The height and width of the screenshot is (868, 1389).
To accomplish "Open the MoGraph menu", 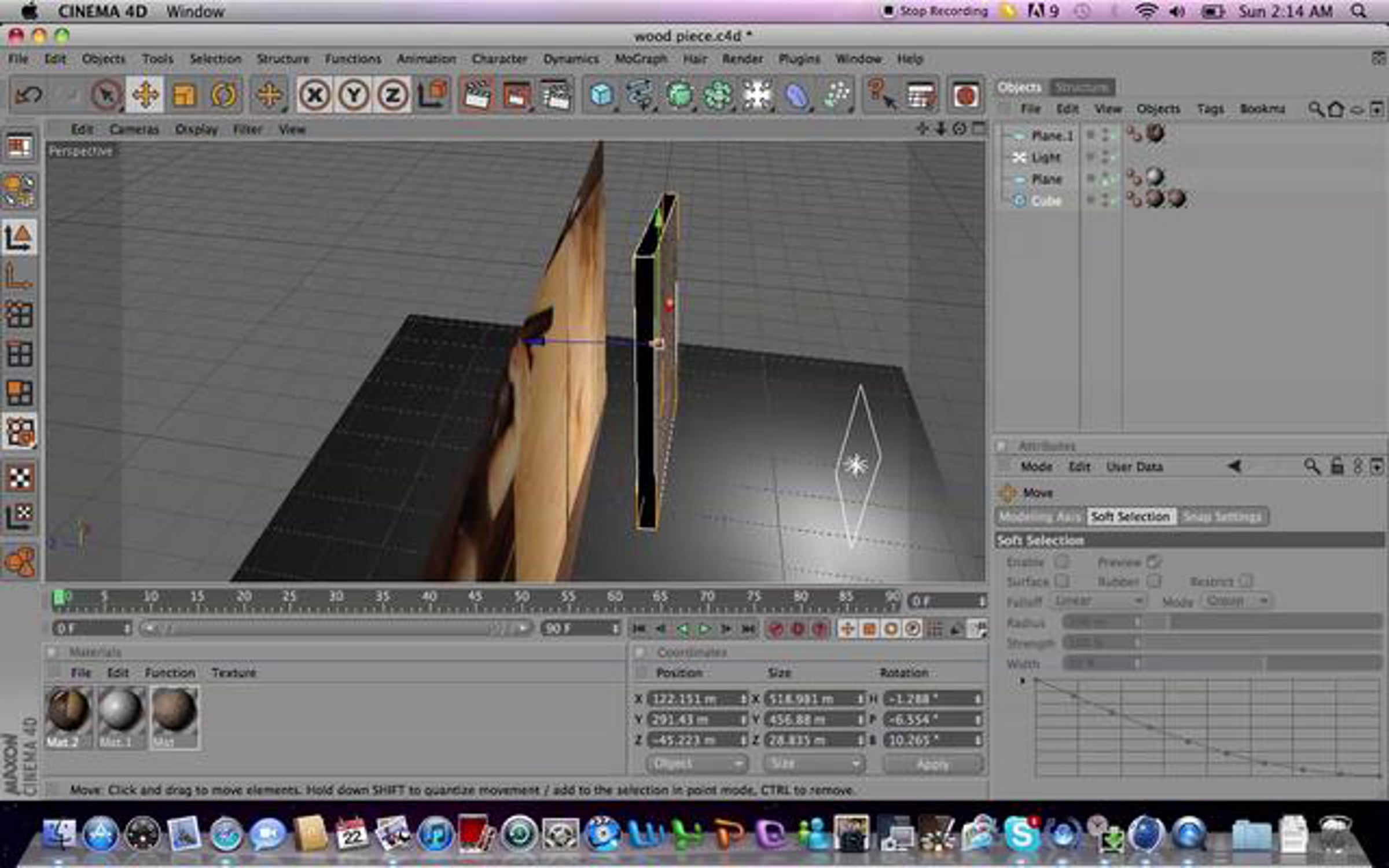I will (x=641, y=58).
